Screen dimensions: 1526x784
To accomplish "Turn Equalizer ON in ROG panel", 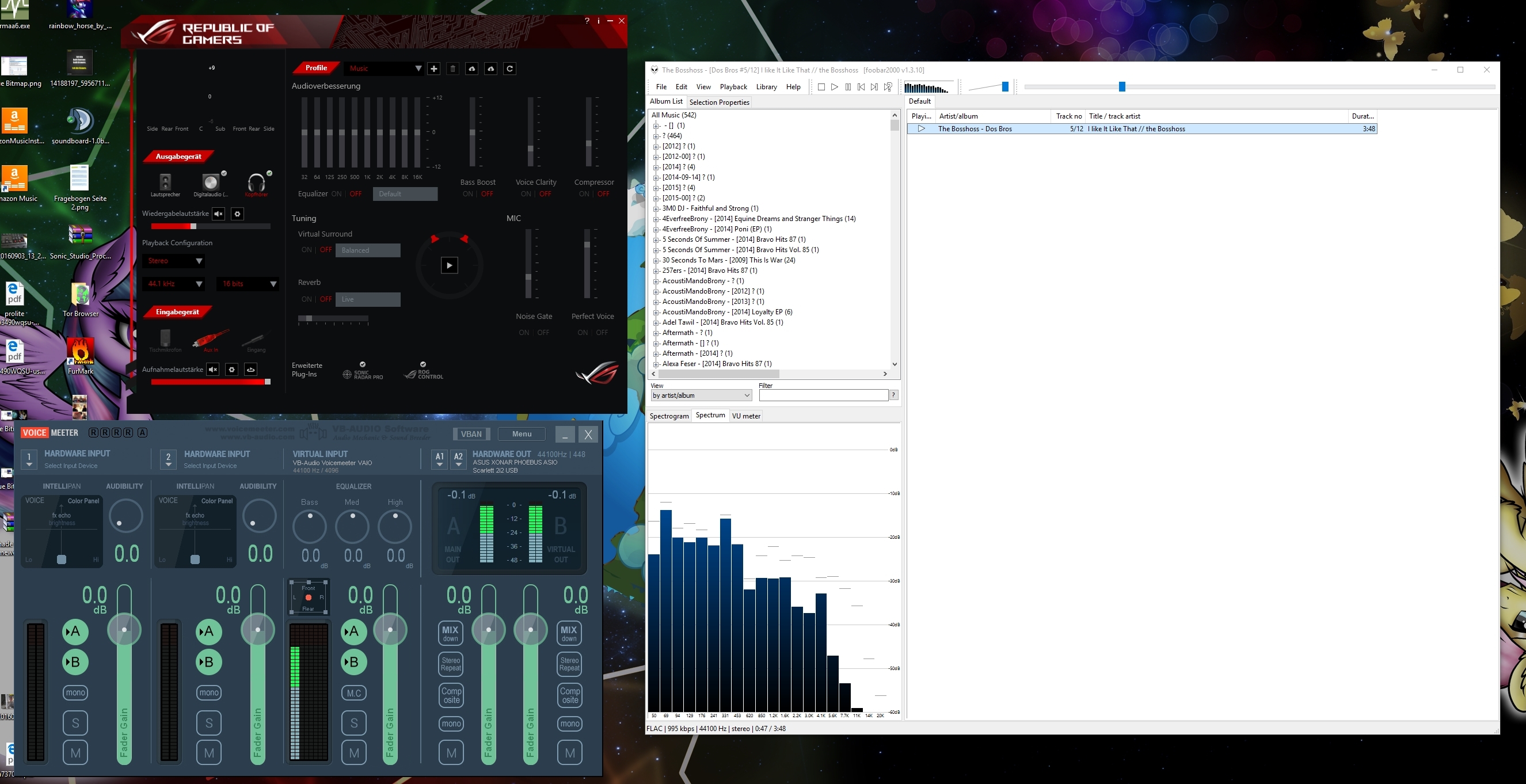I will click(x=336, y=194).
